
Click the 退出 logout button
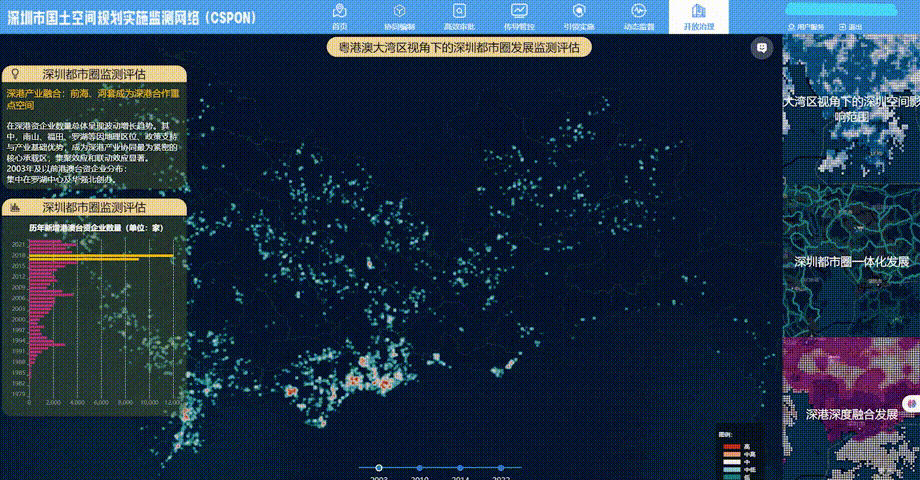853,26
